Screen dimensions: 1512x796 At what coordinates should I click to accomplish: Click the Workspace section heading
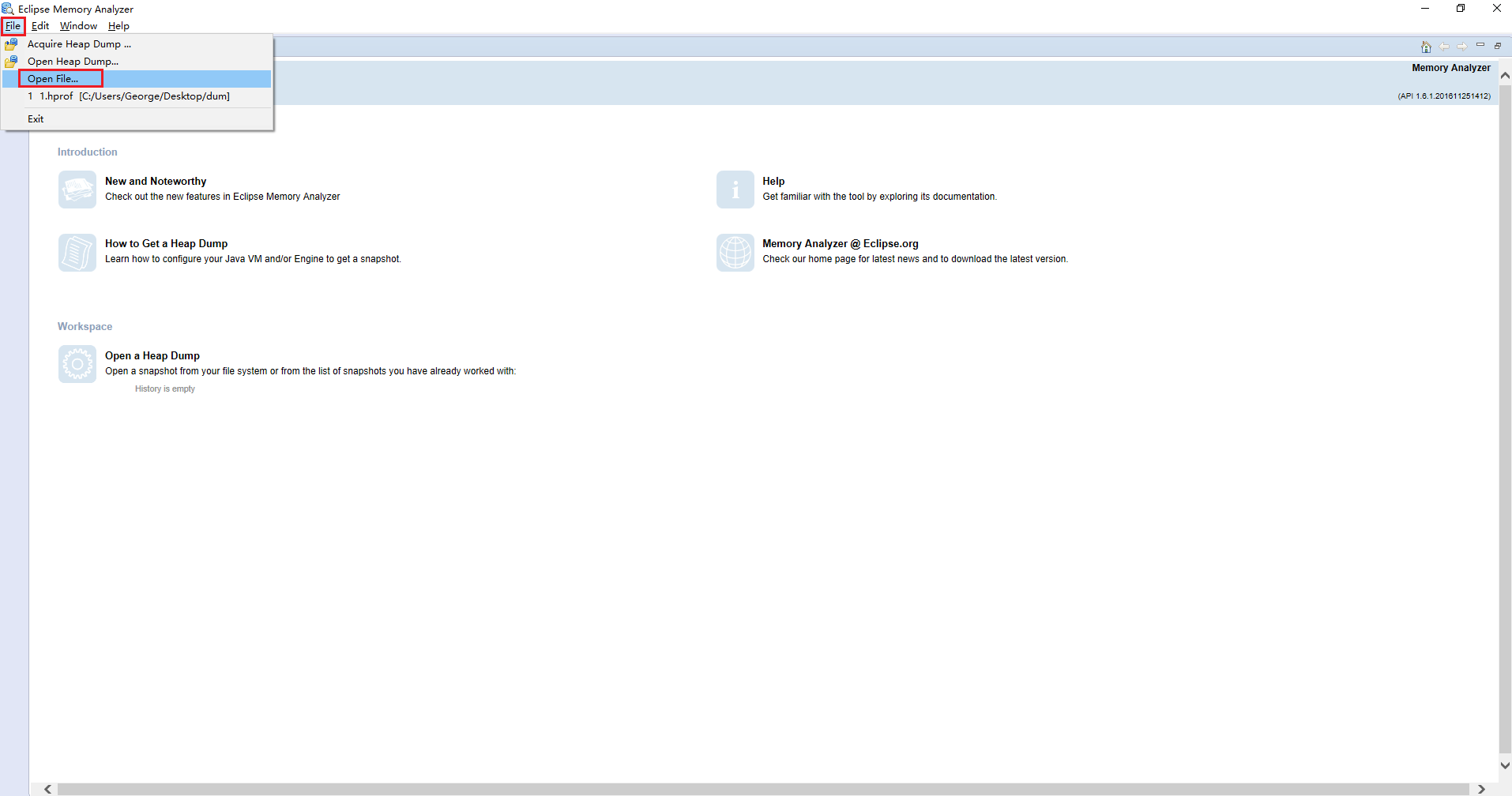click(85, 327)
